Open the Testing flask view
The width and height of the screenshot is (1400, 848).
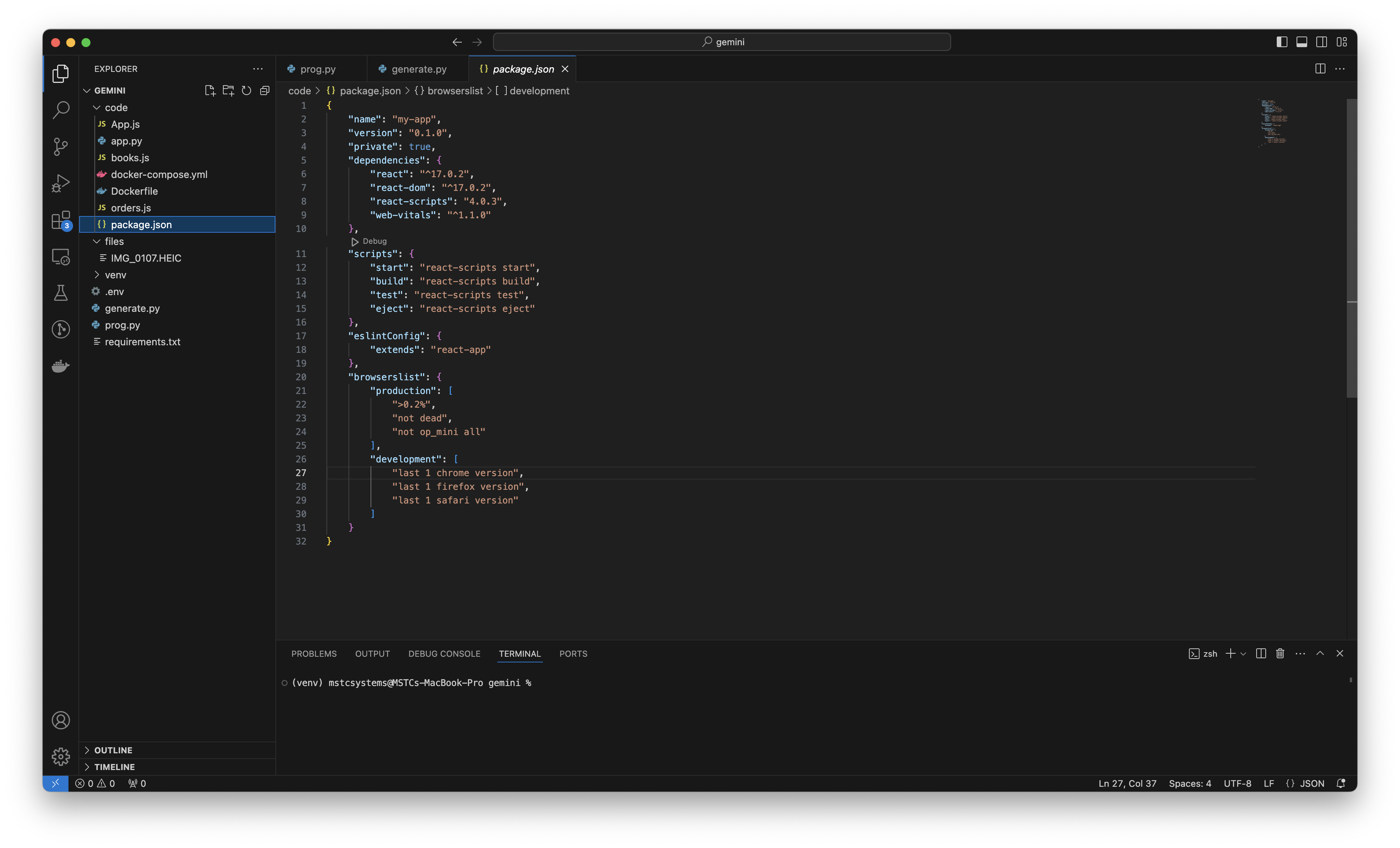pos(61,293)
